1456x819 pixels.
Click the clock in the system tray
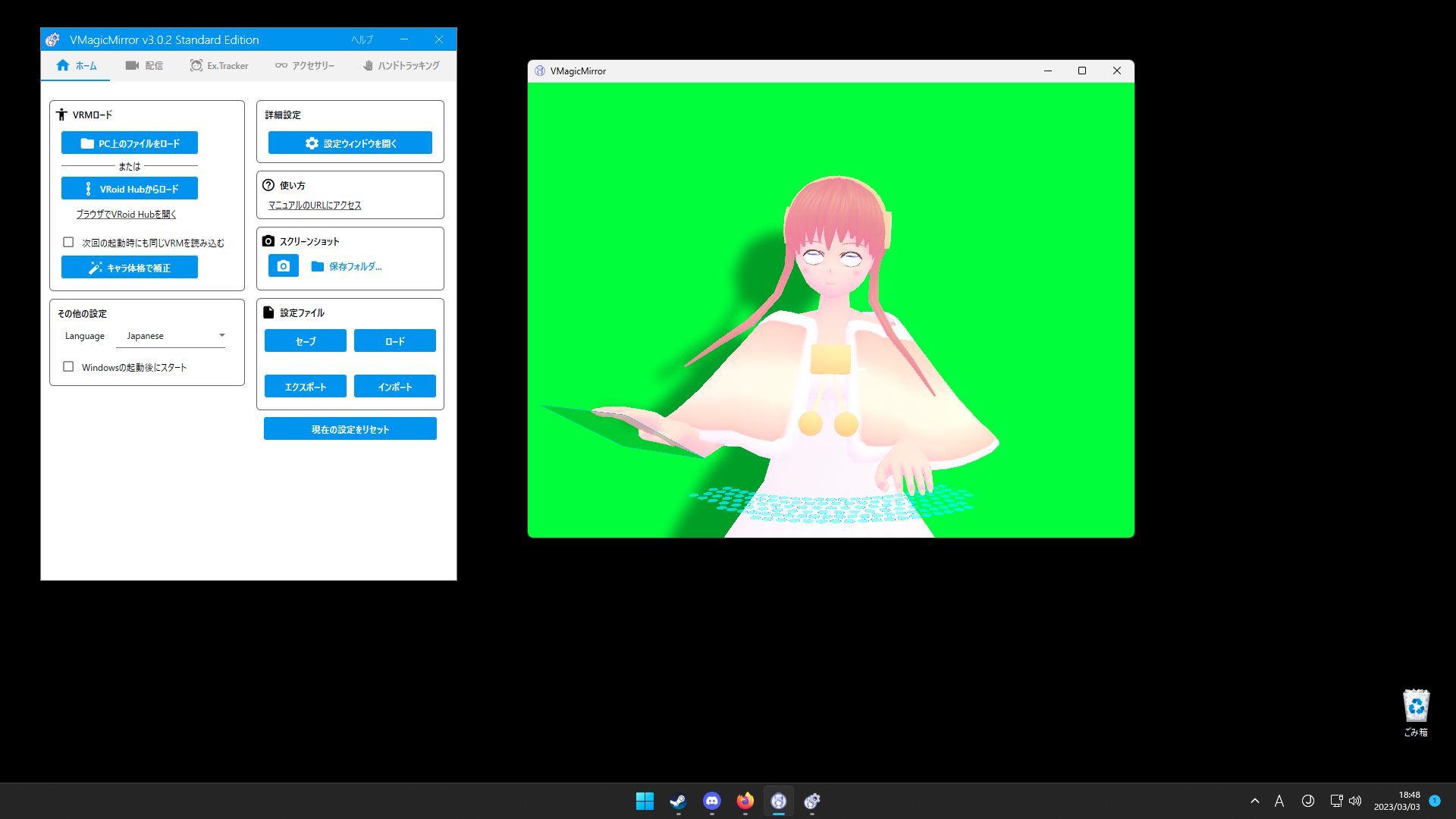pos(1408,800)
